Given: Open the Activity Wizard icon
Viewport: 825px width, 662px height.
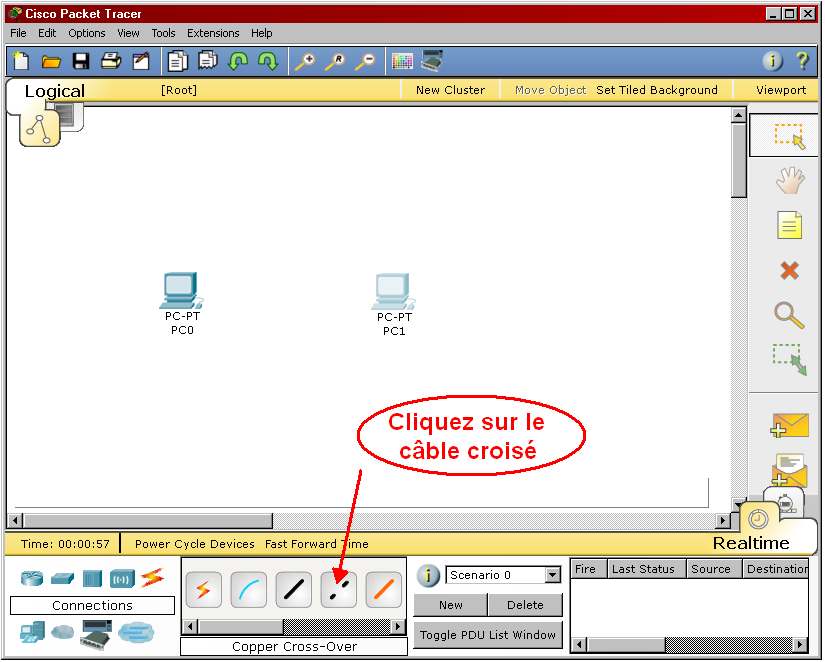Looking at the screenshot, I should click(140, 61).
